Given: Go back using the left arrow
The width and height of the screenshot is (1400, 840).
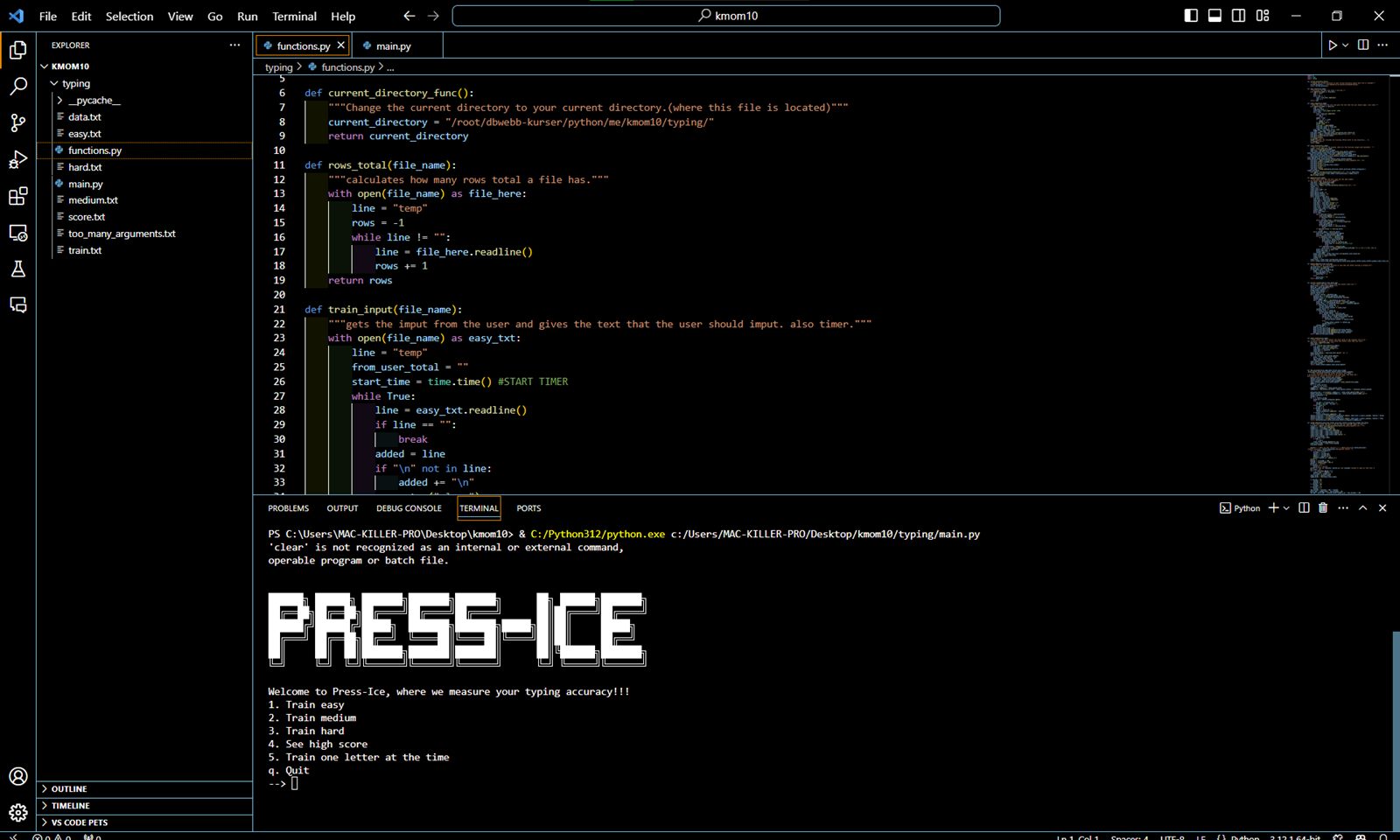Looking at the screenshot, I should pos(409,16).
